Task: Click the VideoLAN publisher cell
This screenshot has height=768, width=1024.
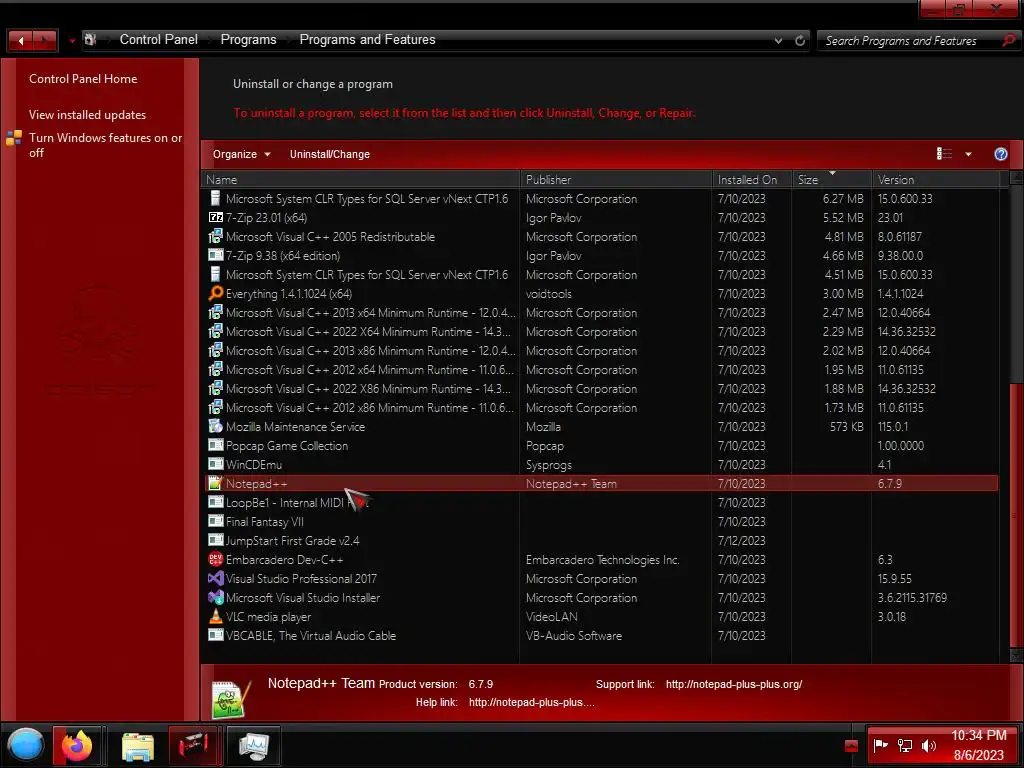Action: pyautogui.click(x=551, y=616)
